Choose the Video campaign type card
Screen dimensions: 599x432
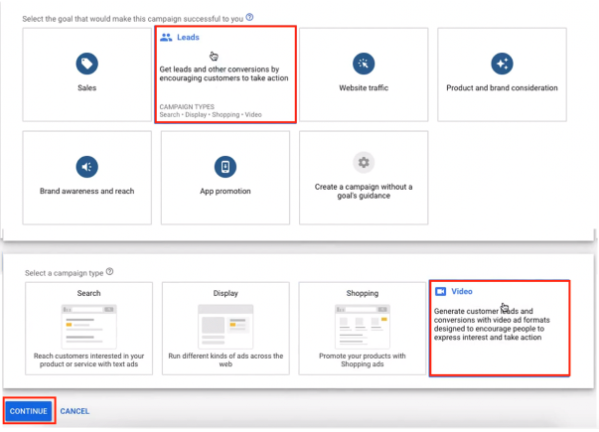click(x=500, y=328)
